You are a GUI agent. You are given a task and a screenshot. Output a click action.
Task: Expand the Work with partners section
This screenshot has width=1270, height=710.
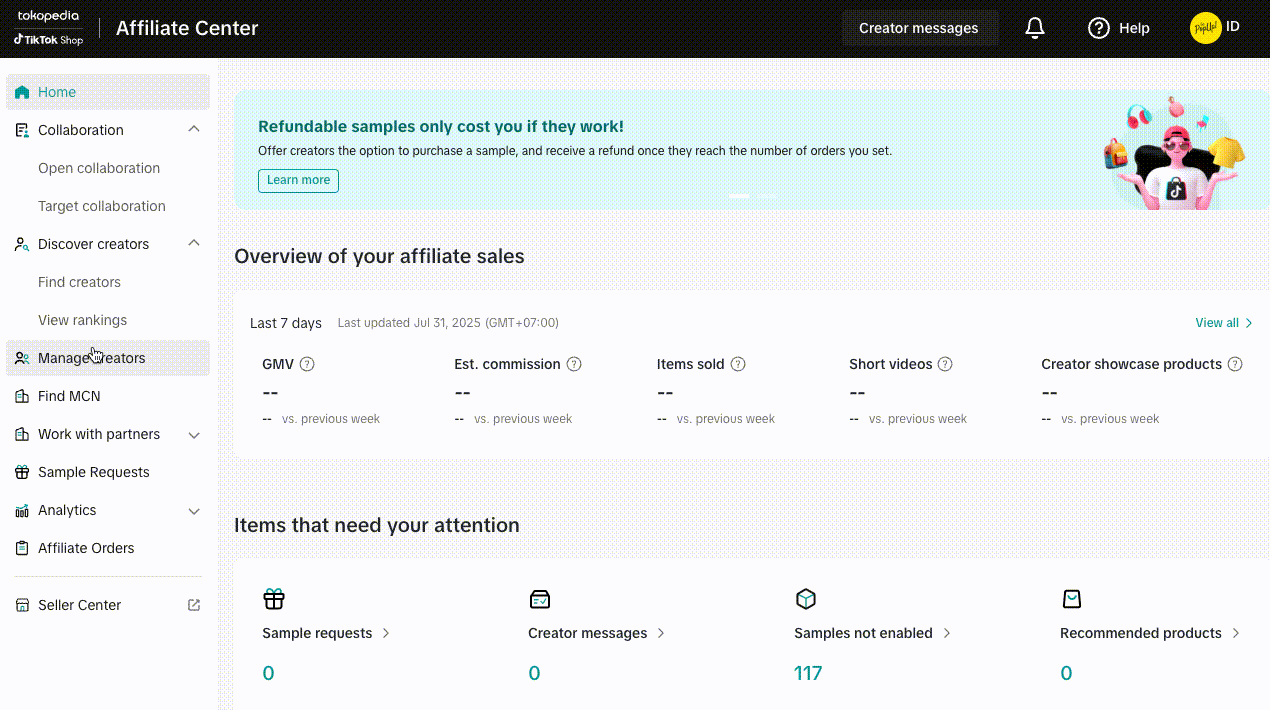[194, 435]
